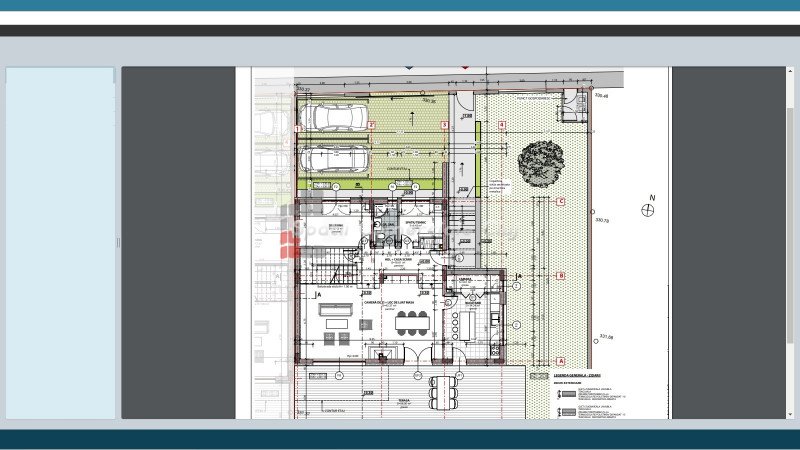Screen dimensions: 800x450
Task: Select the lower parked car symbol
Action: tap(334, 158)
